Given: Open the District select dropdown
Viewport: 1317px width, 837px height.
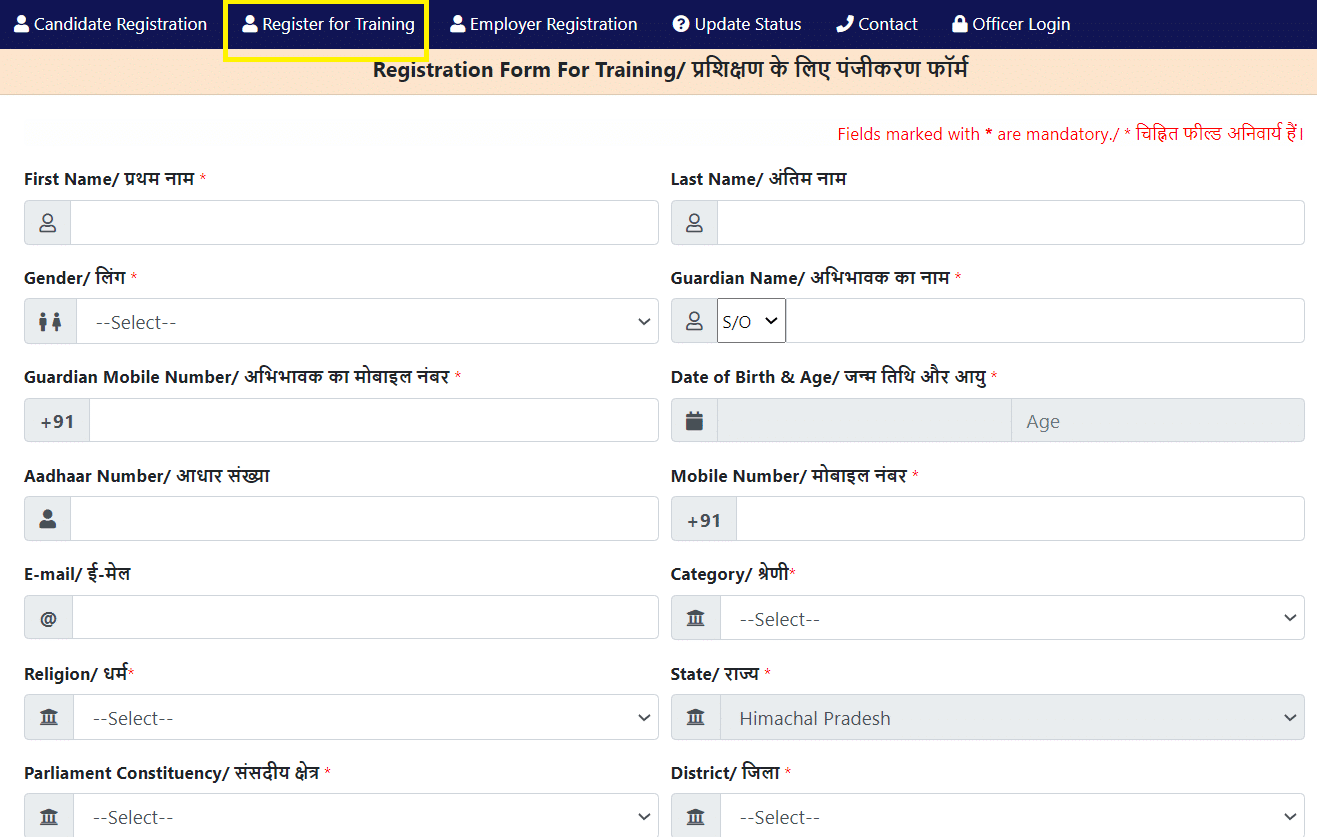Looking at the screenshot, I should (1011, 817).
